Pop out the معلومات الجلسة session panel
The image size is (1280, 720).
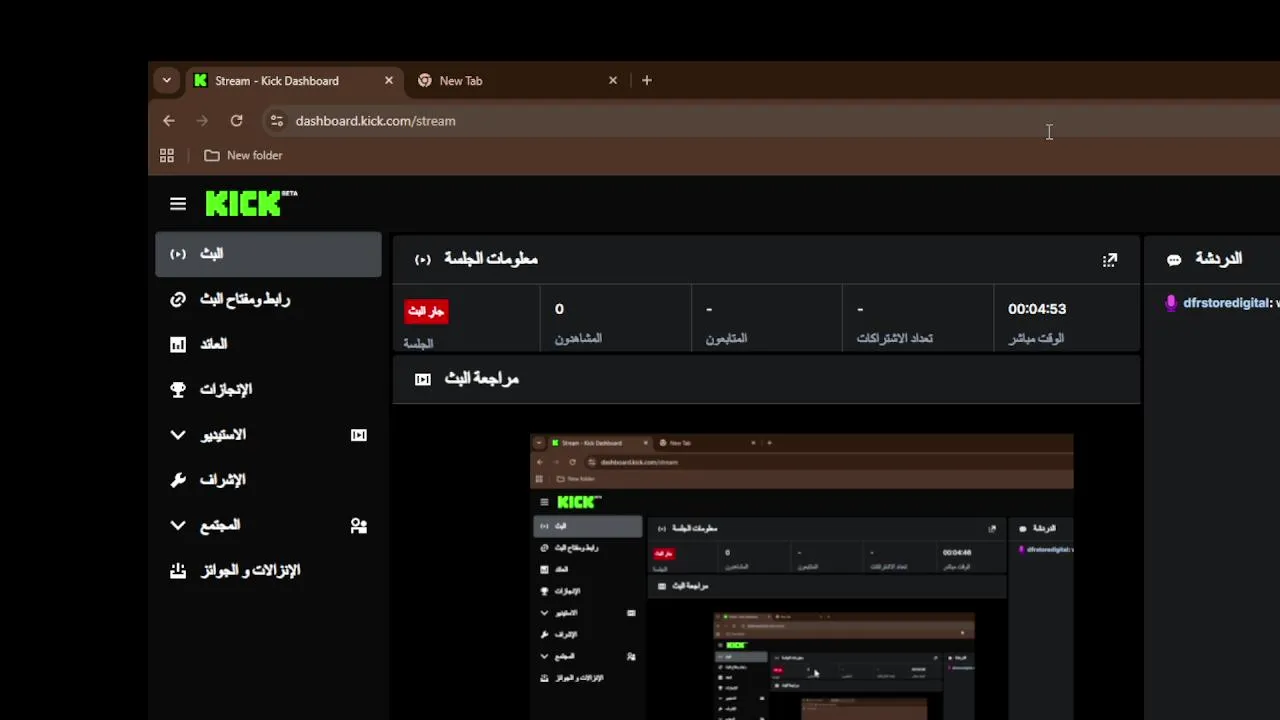[1110, 260]
